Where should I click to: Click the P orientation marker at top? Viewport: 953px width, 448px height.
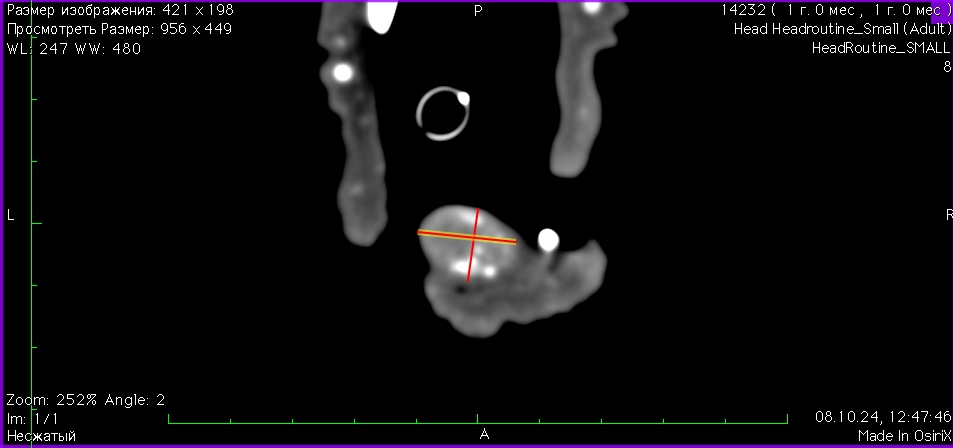tap(477, 10)
